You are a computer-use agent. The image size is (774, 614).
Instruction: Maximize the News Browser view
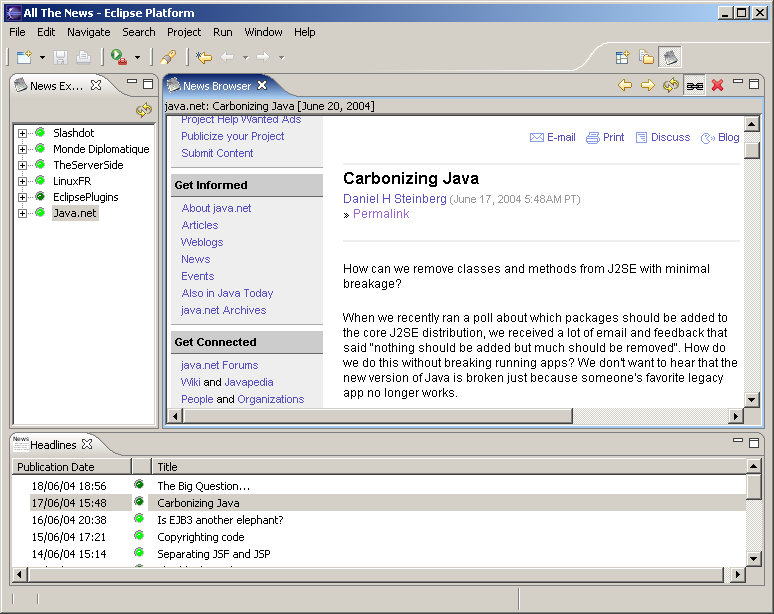(x=754, y=84)
